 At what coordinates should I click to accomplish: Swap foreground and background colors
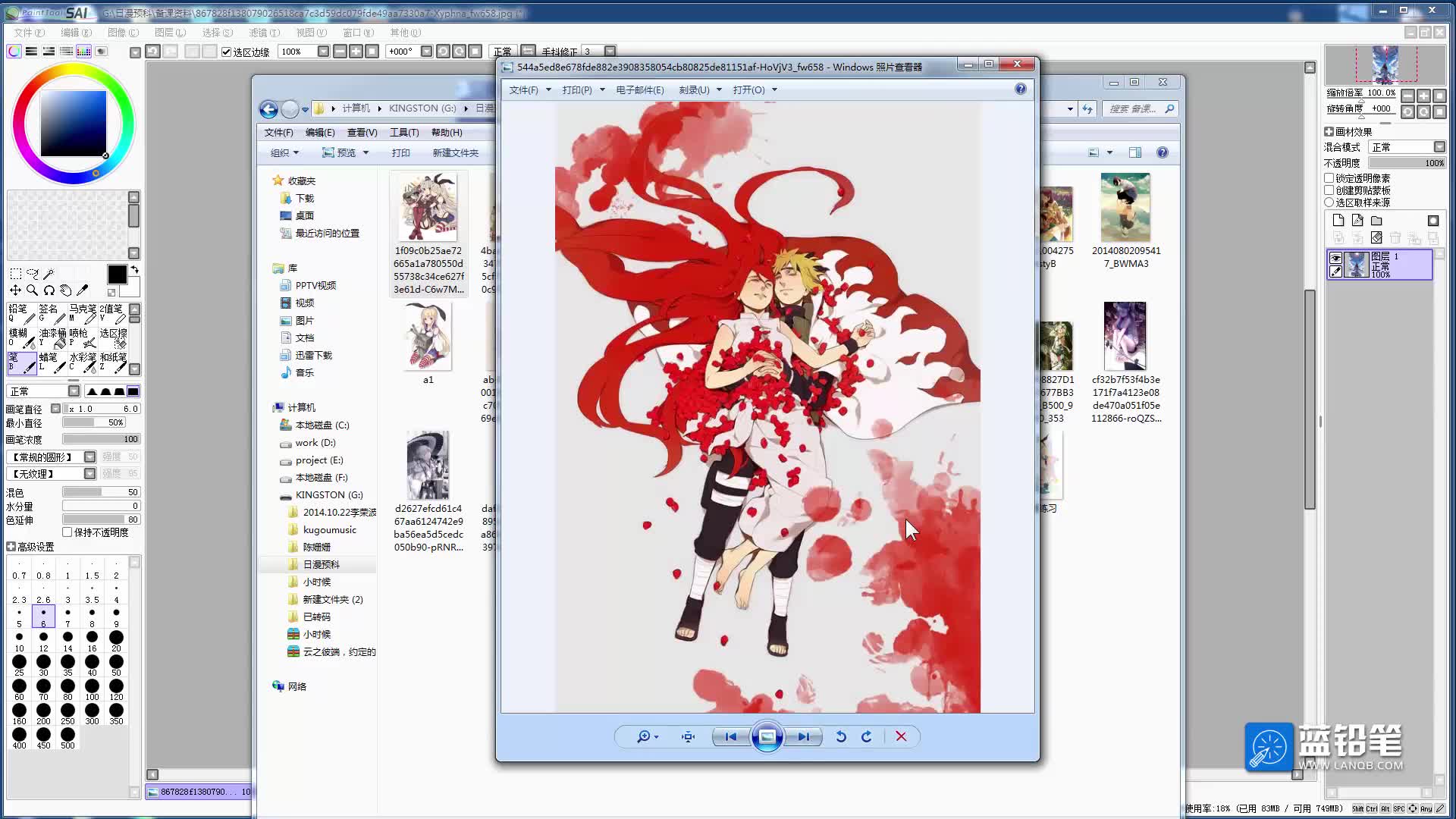(134, 270)
